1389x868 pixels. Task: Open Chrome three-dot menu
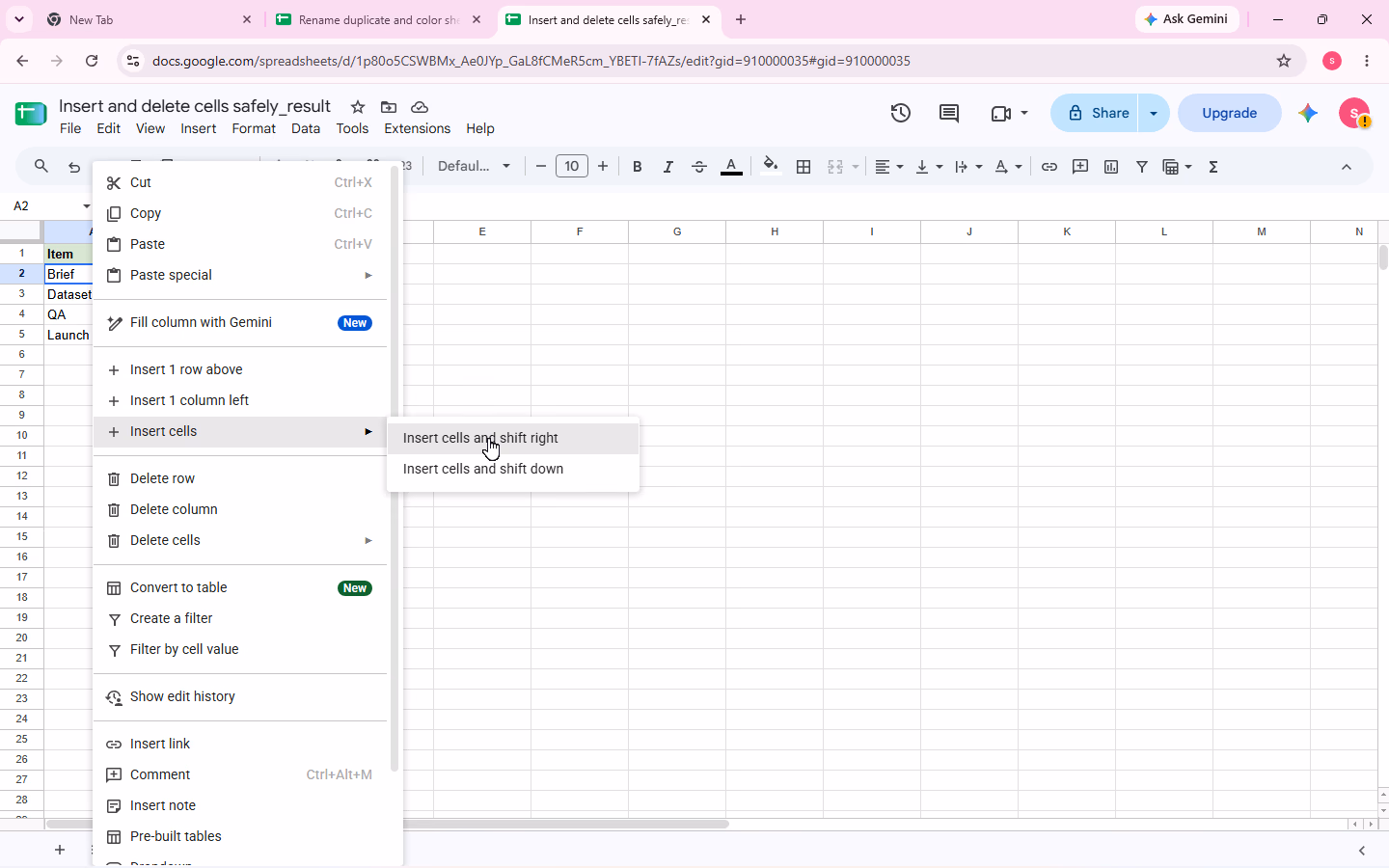(x=1367, y=61)
